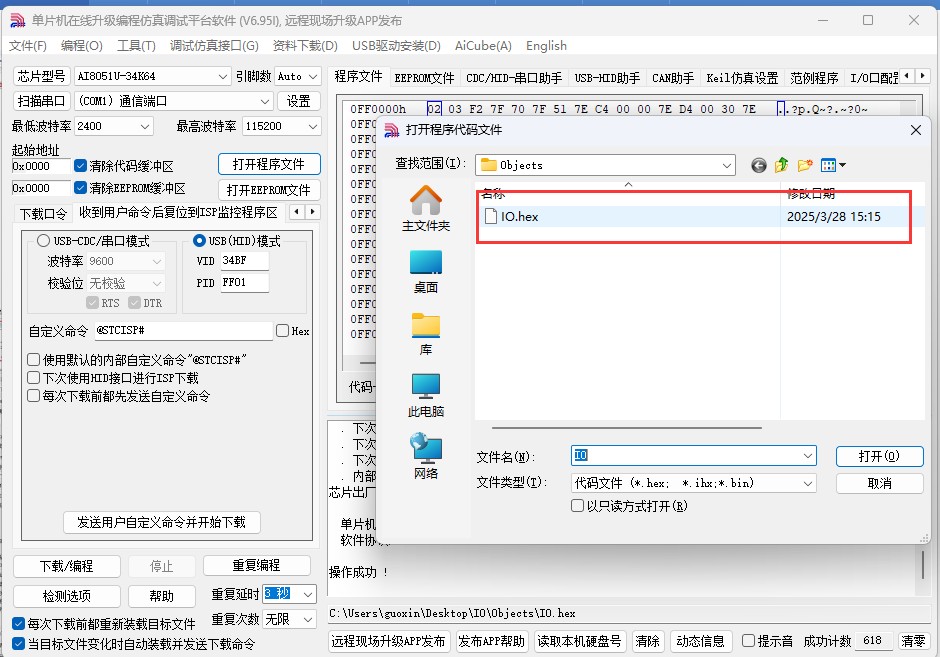Open AiCube(A) menu

[x=483, y=46]
